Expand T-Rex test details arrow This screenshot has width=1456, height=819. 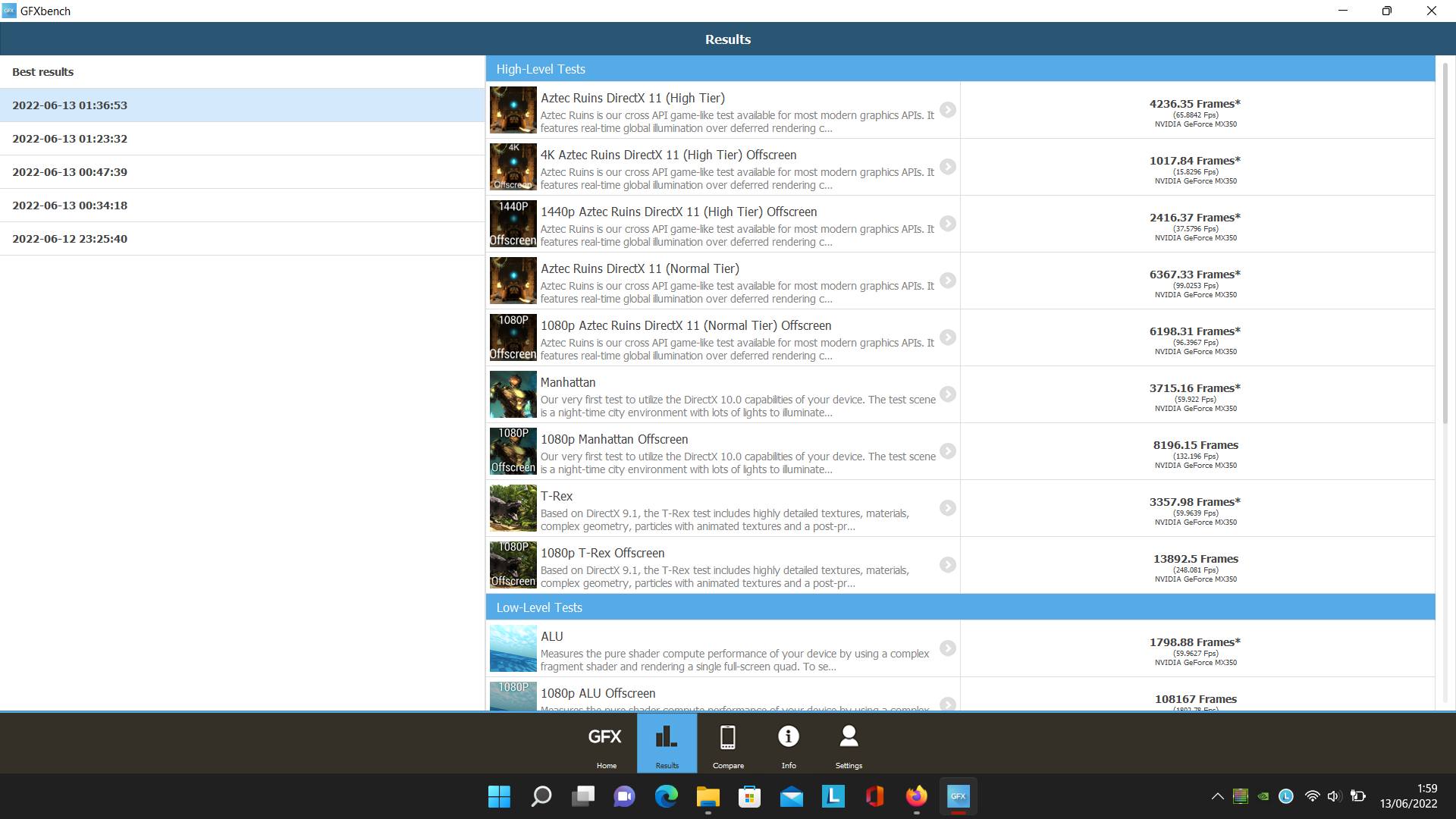pos(948,508)
